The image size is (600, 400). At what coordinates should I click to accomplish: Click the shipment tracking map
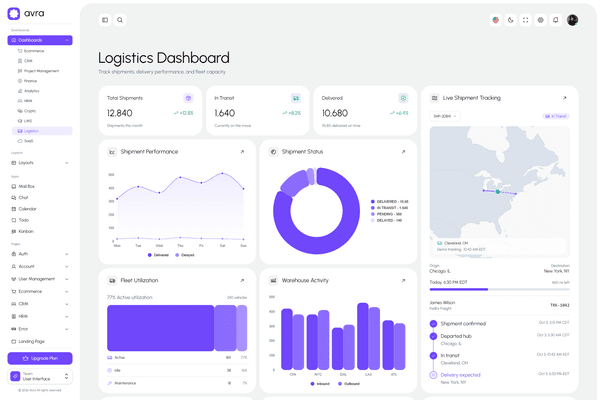pos(499,191)
